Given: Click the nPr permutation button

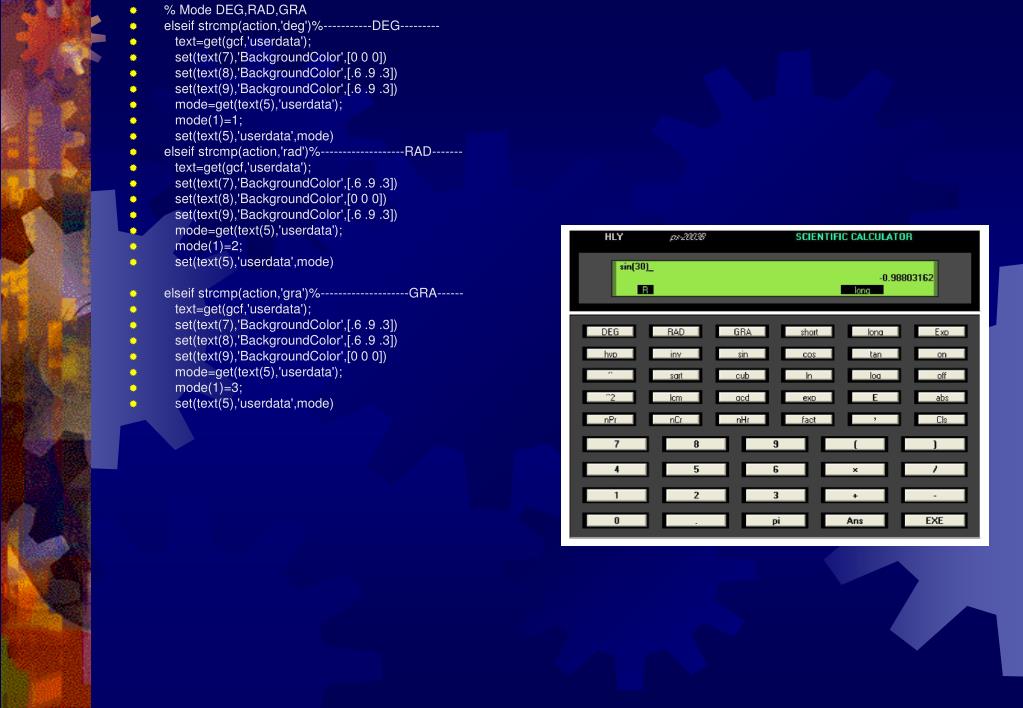Looking at the screenshot, I should 609,420.
